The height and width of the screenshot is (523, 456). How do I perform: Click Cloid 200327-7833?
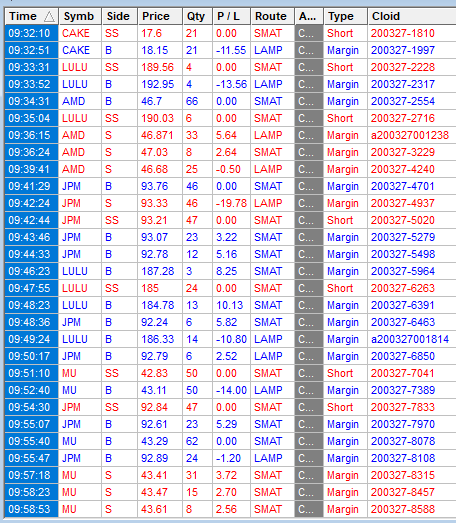403,408
